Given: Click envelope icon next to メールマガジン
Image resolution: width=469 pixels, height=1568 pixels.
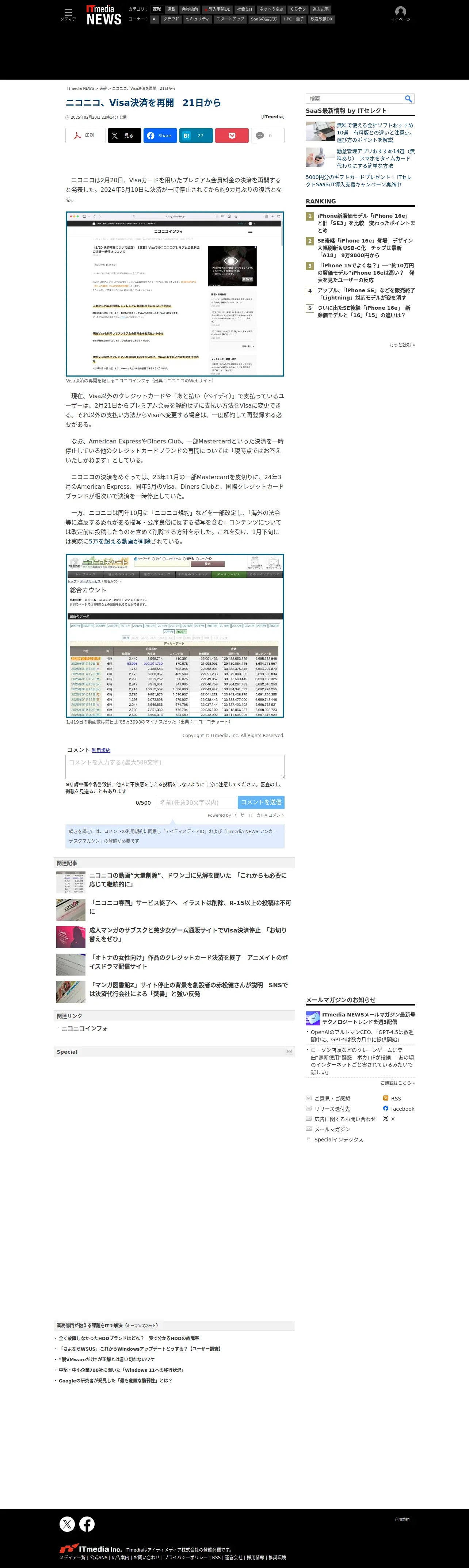Looking at the screenshot, I should tap(309, 1129).
